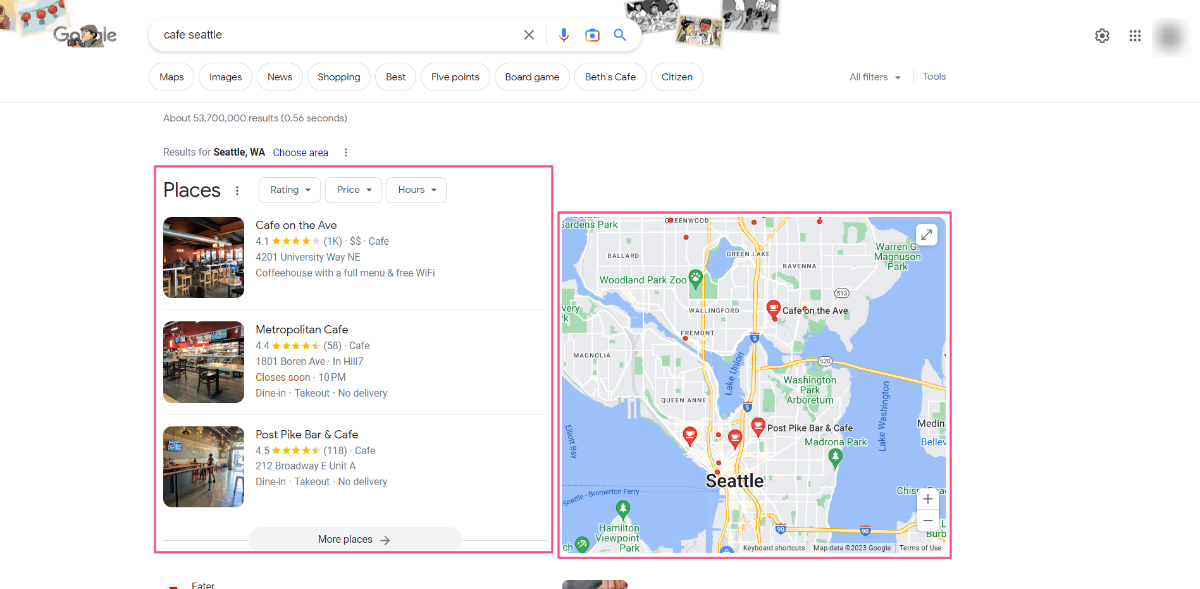The height and width of the screenshot is (589, 1200).
Task: Zoom out on the map
Action: tap(928, 521)
